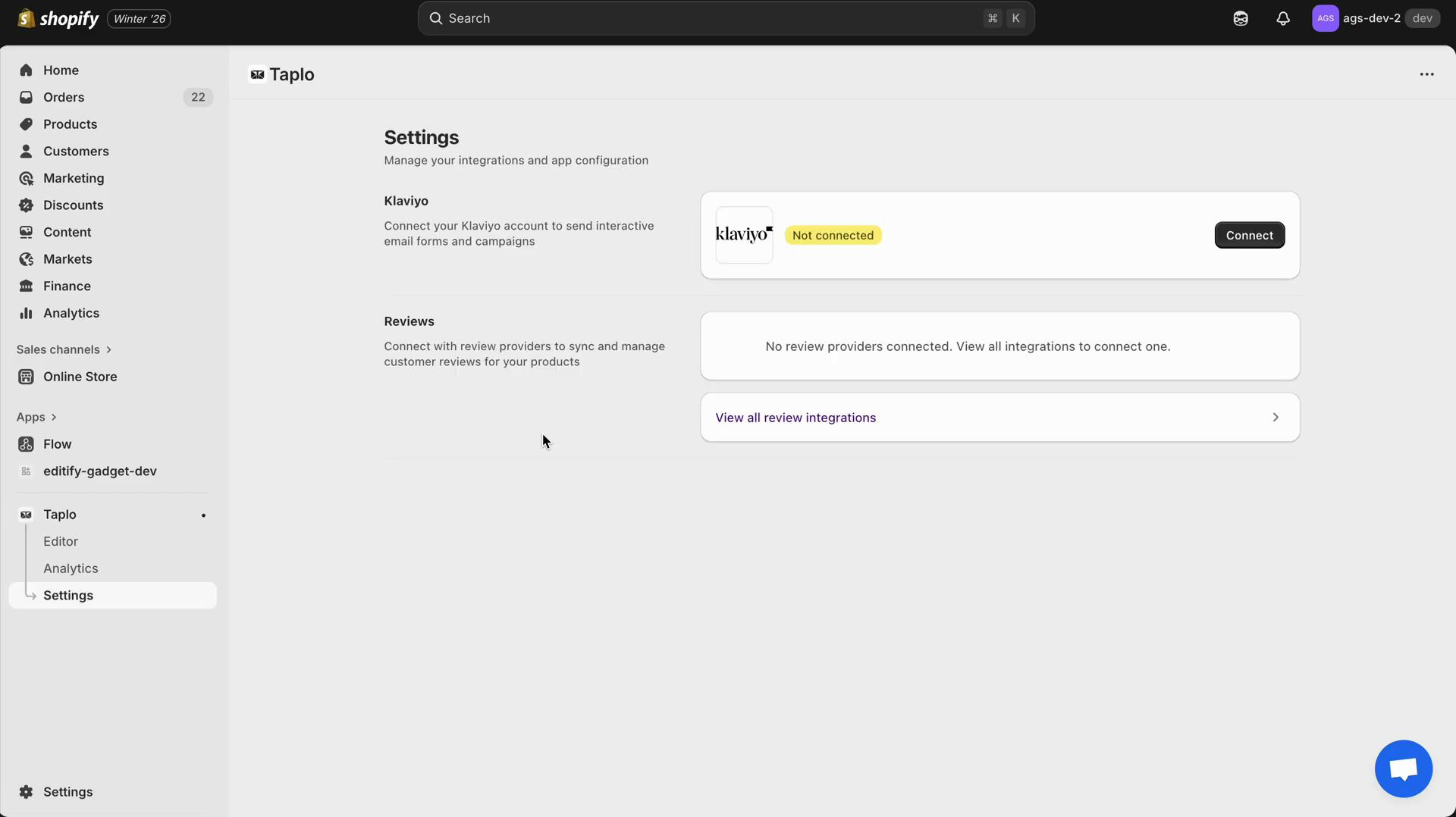Expand the Sales channels section
This screenshot has height=817, width=1456.
point(64,349)
